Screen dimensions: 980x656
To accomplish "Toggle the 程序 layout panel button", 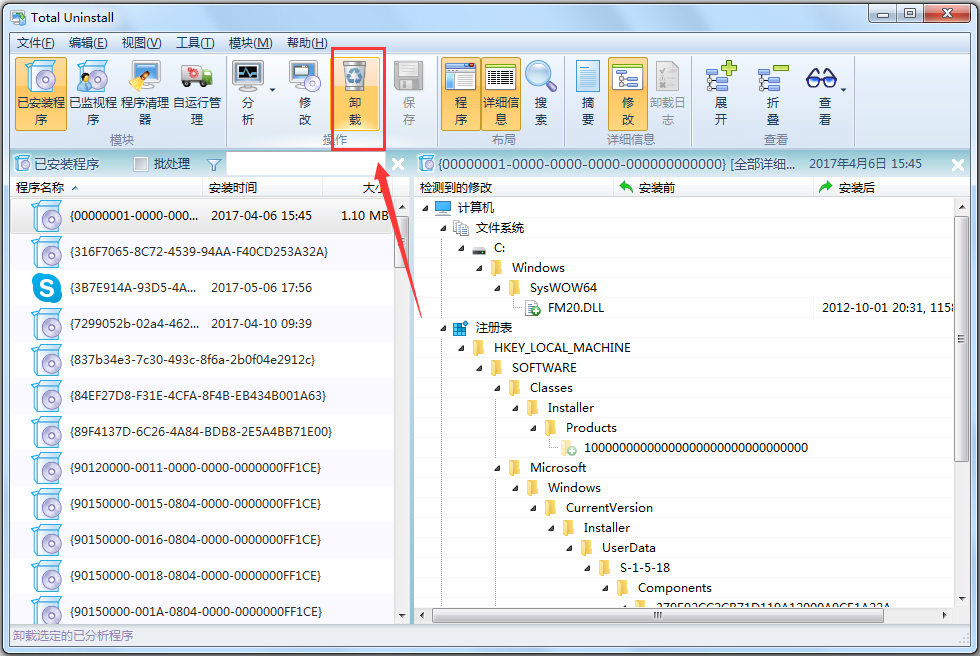I will (460, 76).
